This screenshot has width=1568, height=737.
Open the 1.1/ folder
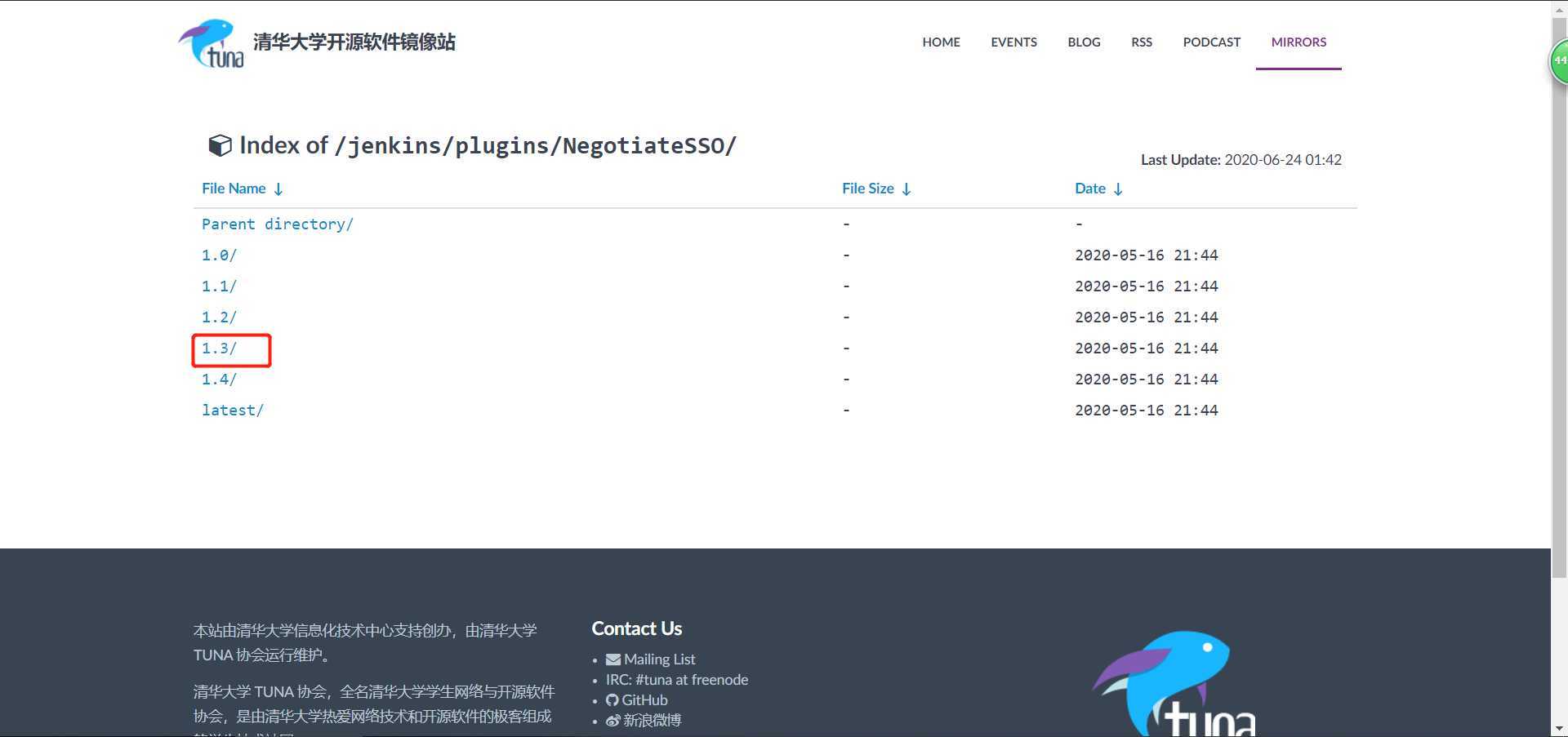point(219,286)
